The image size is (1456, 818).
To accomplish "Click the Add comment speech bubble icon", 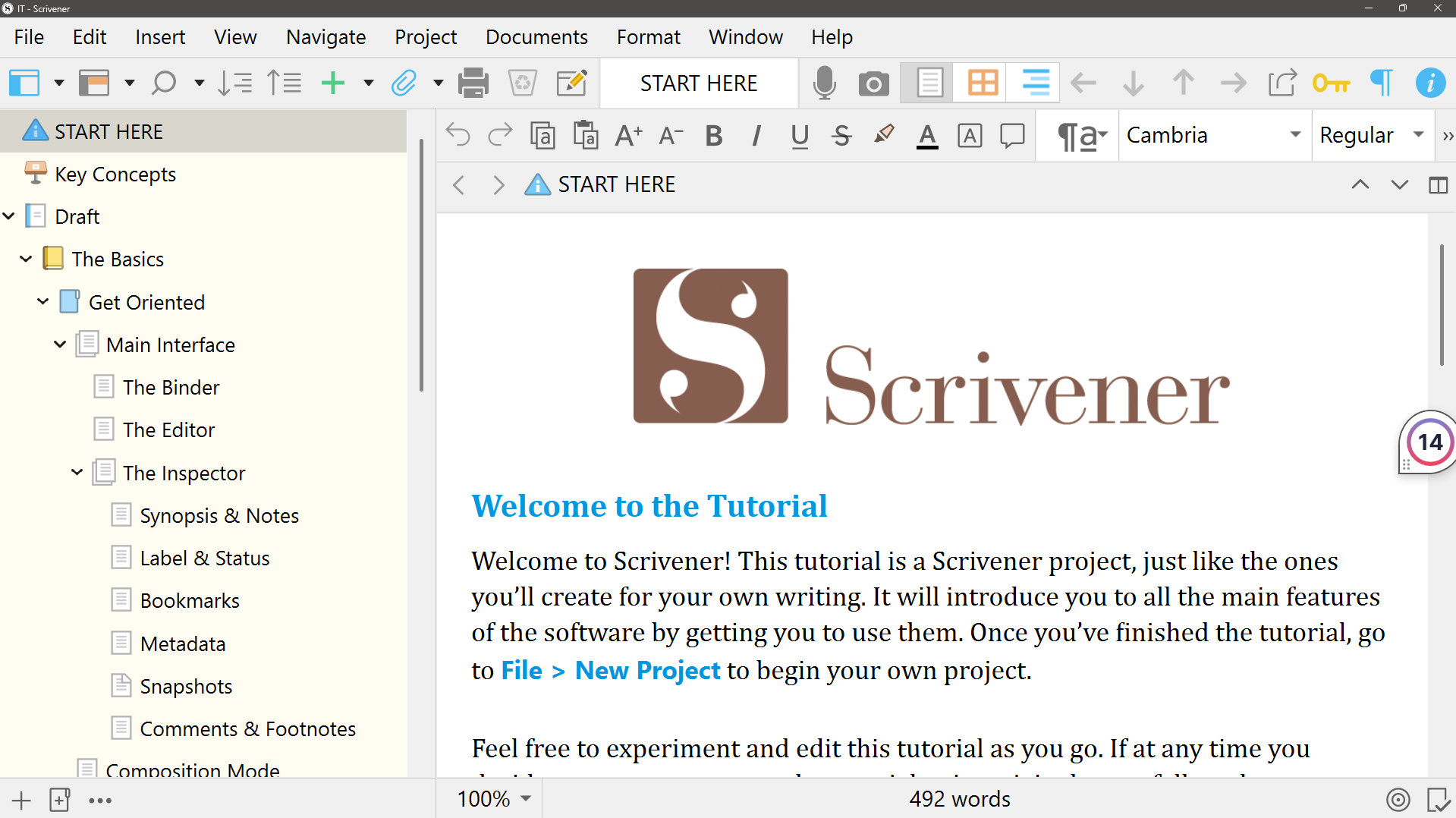I will click(x=1012, y=135).
